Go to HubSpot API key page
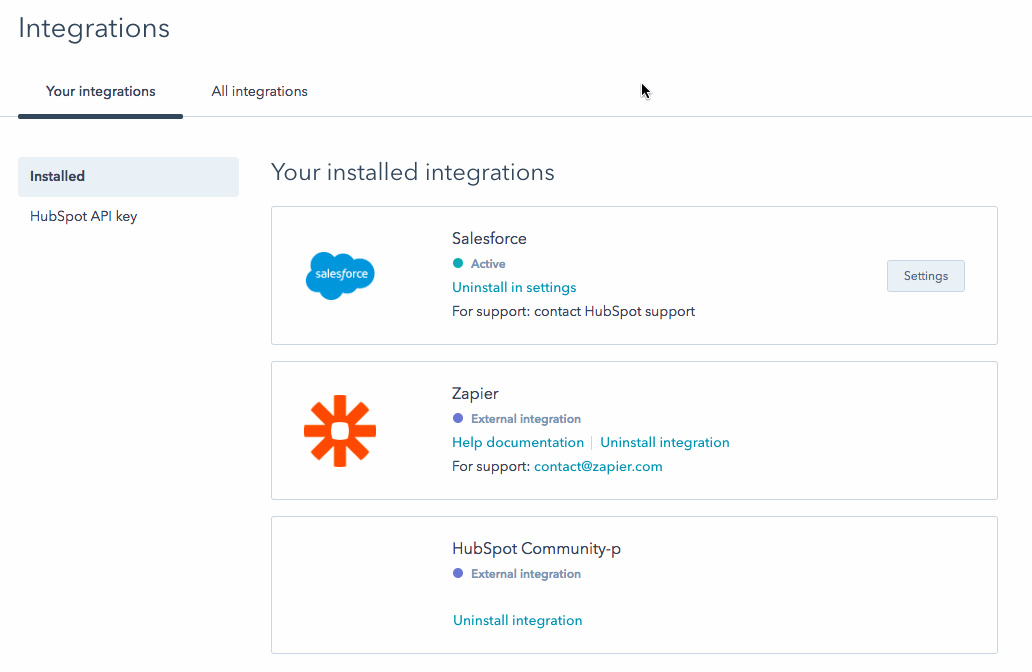The height and width of the screenshot is (672, 1032). [83, 216]
